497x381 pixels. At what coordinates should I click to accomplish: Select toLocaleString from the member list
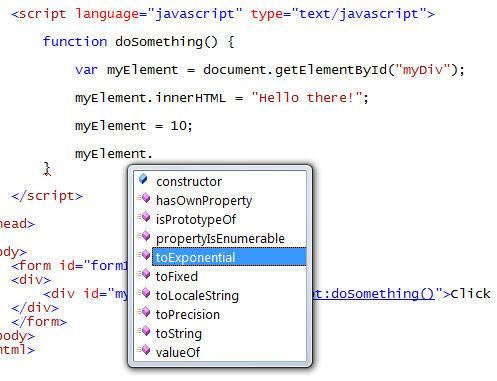point(197,296)
